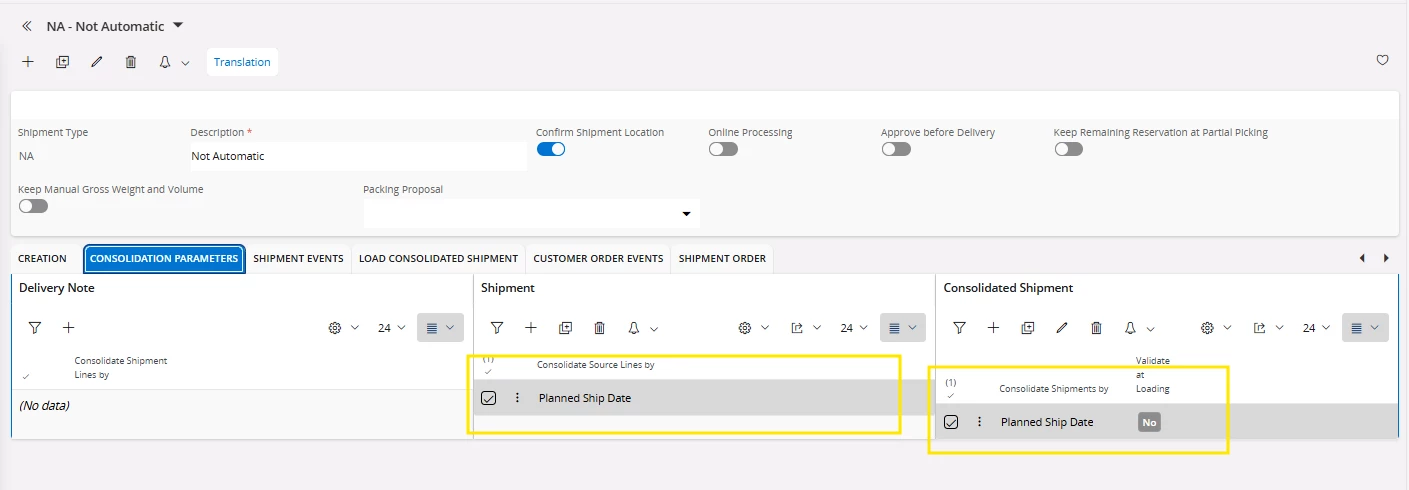Screen dimensions: 1409x490
Task: Open the Delivery Note filter icon
Action: pyautogui.click(x=35, y=327)
